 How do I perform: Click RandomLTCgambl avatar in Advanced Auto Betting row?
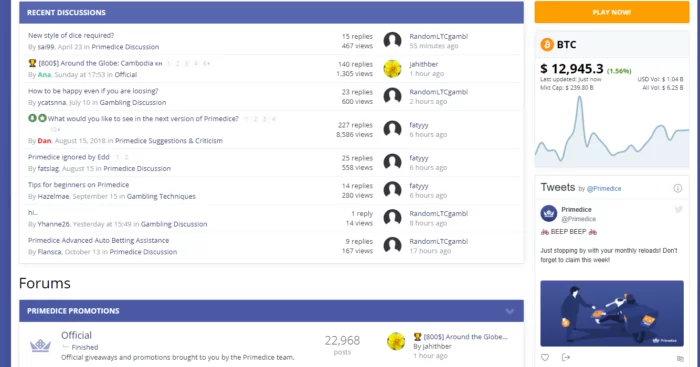tap(392, 246)
